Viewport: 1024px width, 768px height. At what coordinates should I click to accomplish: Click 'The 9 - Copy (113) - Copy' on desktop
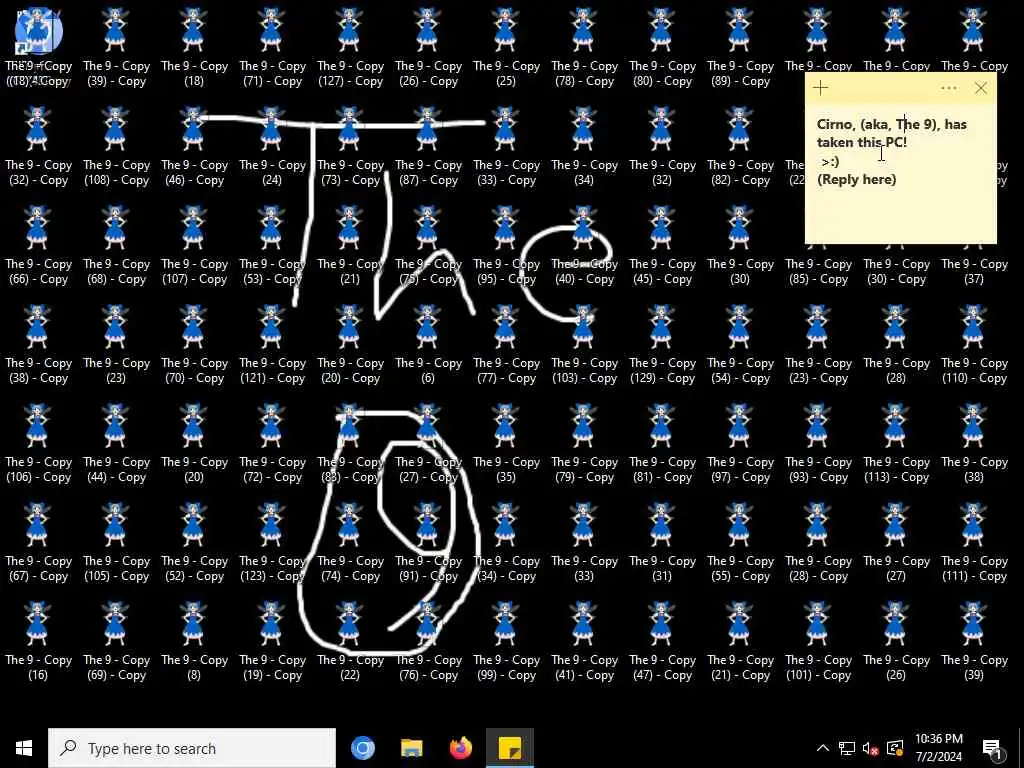pos(896,445)
